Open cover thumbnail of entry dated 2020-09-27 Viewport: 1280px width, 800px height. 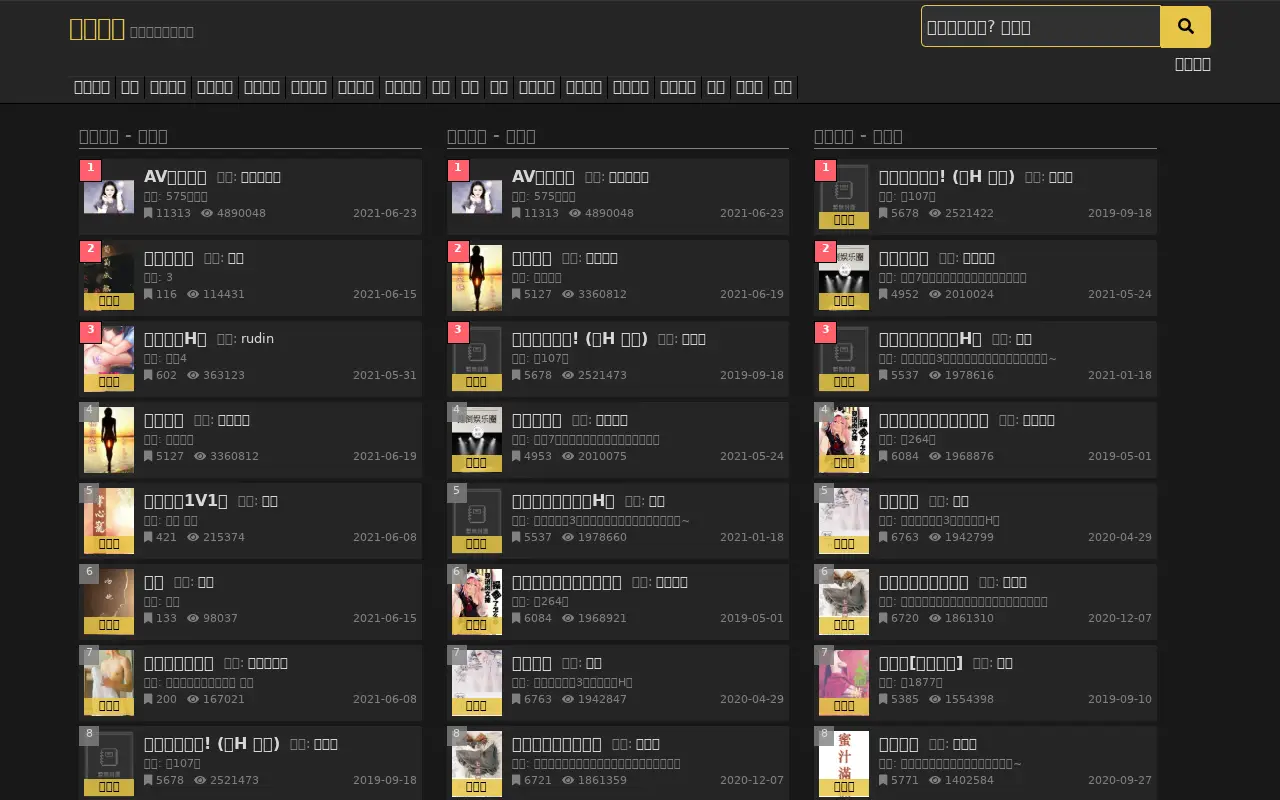(844, 763)
